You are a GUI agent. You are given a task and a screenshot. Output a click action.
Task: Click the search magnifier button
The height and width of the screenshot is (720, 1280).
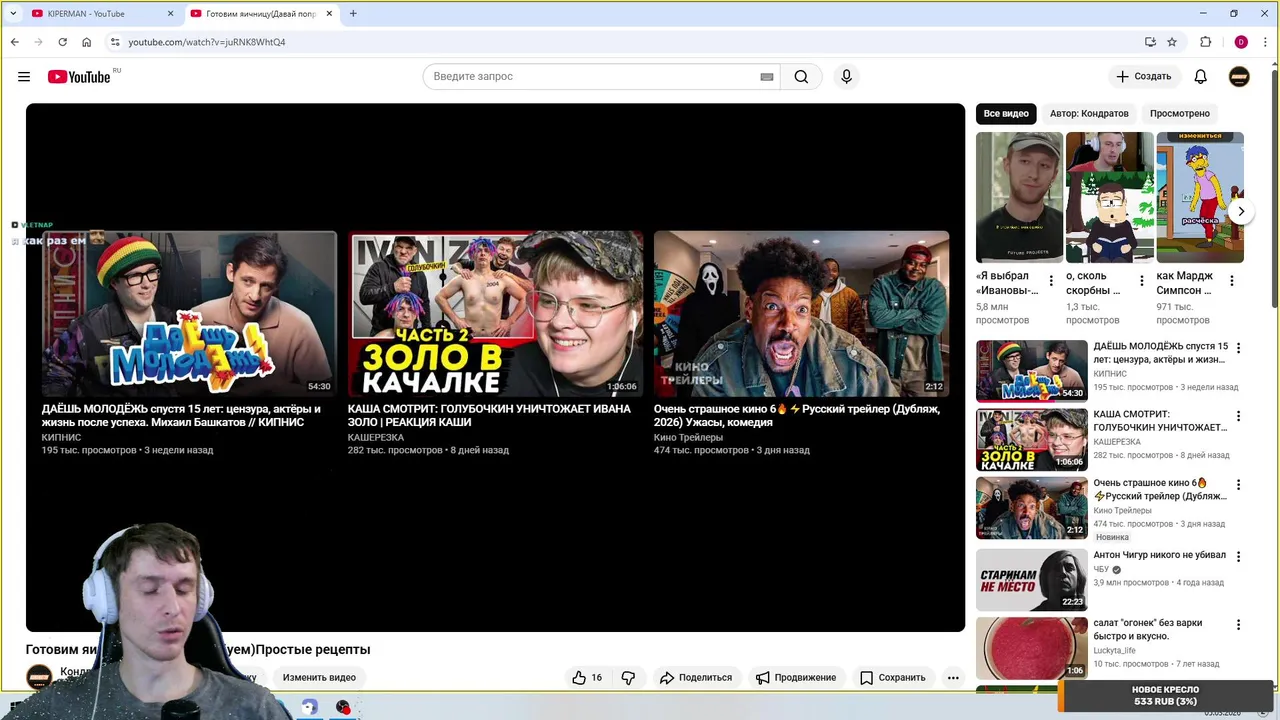click(801, 77)
